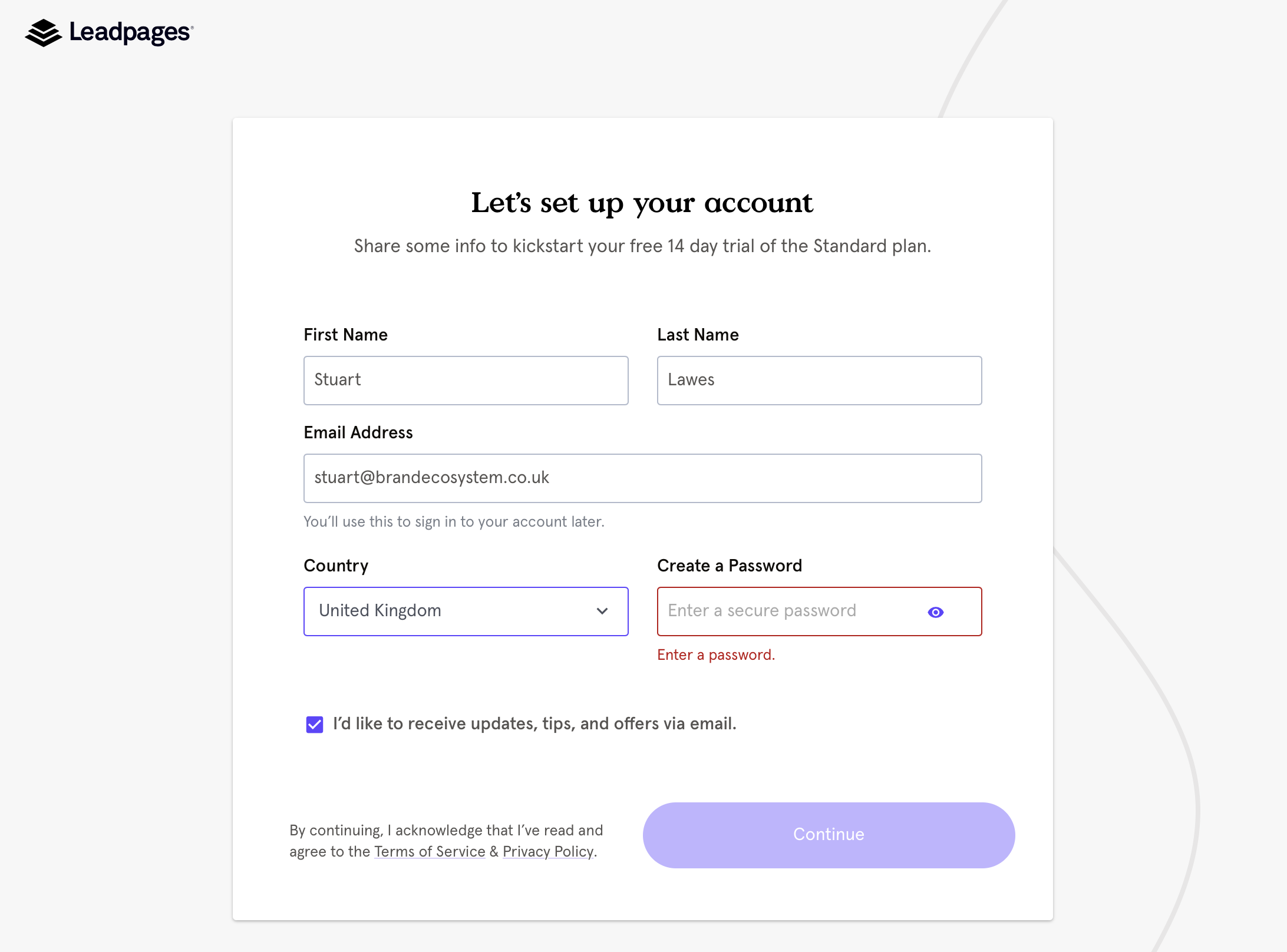1287x952 pixels.
Task: Click the "Email Address" field label
Action: pos(358,432)
